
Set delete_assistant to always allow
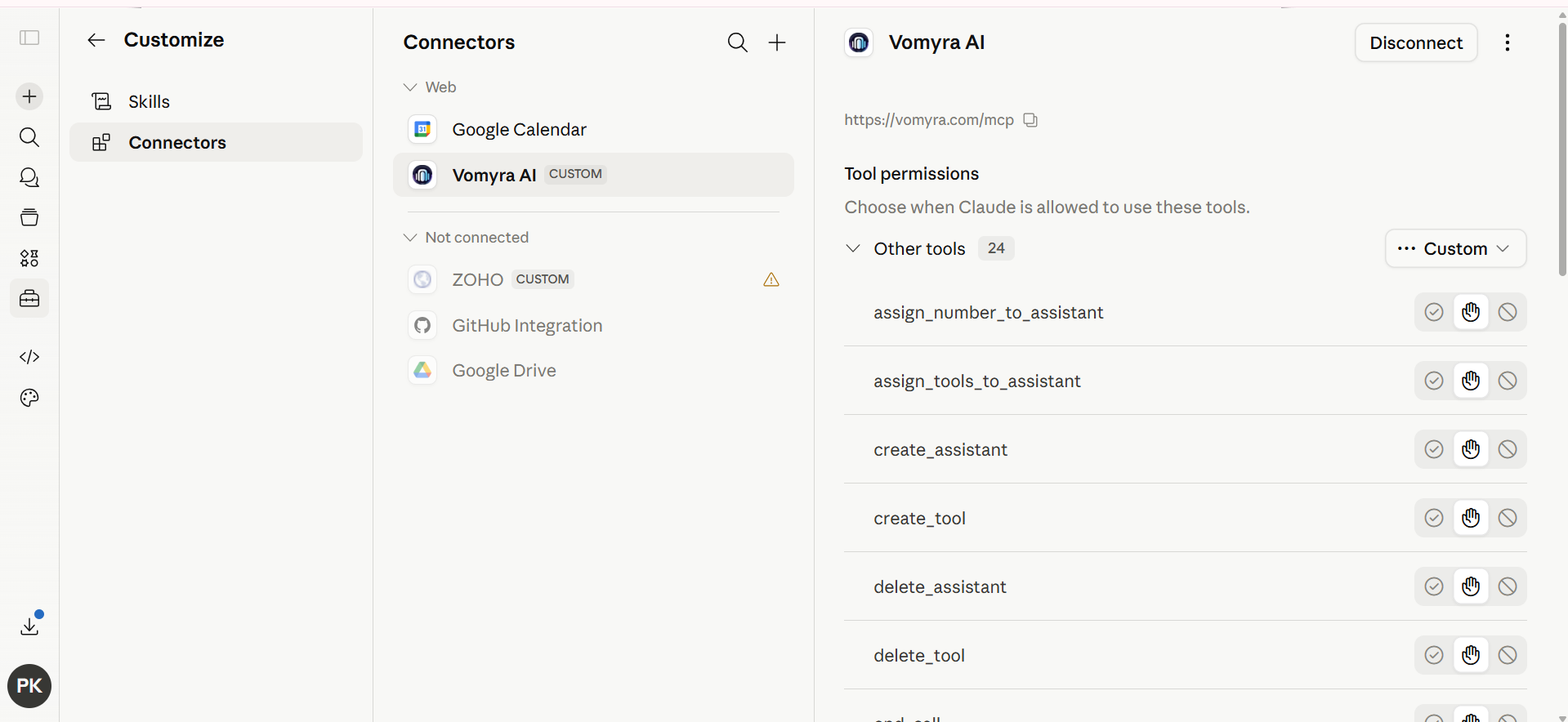1434,586
